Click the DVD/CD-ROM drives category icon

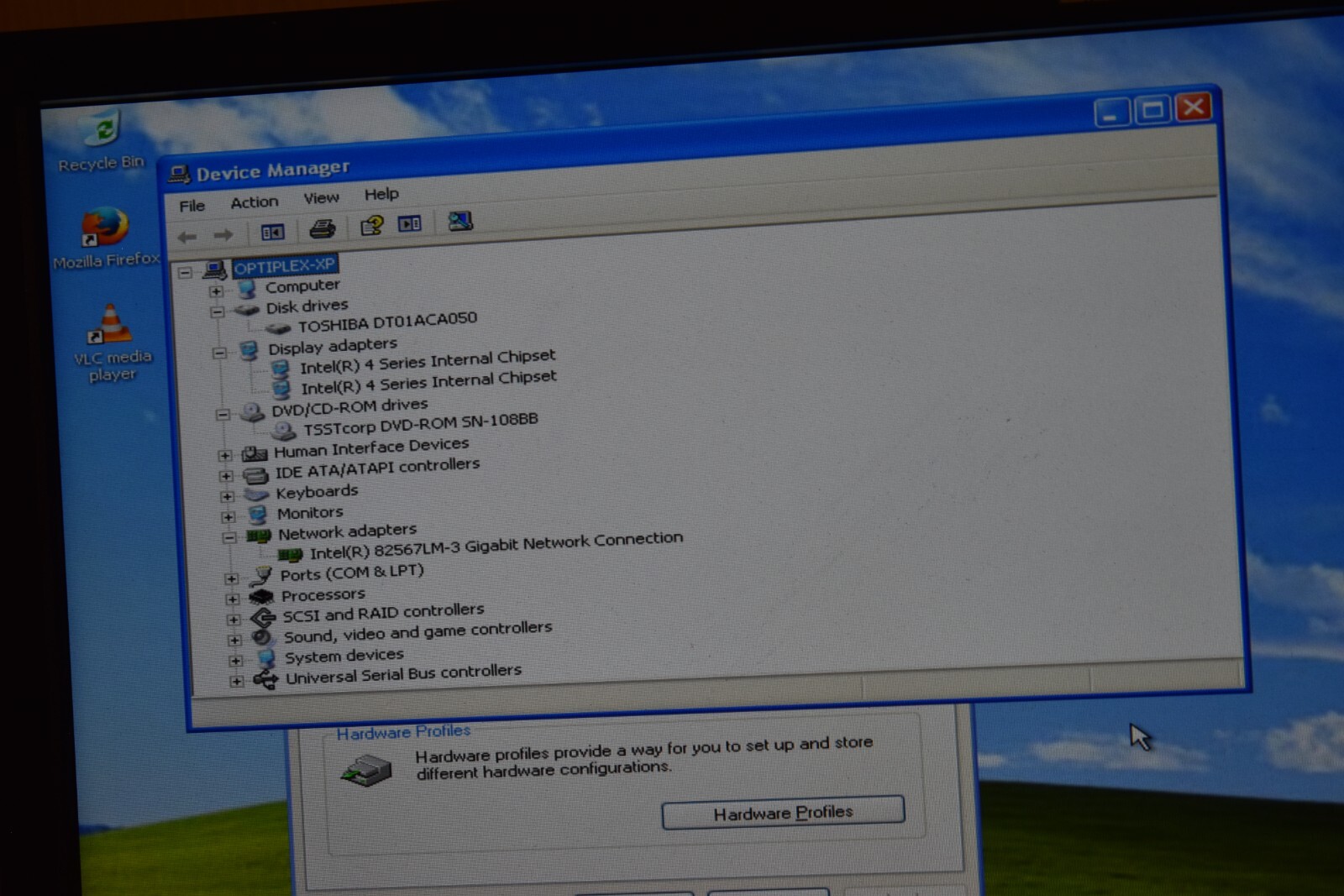pyautogui.click(x=252, y=412)
